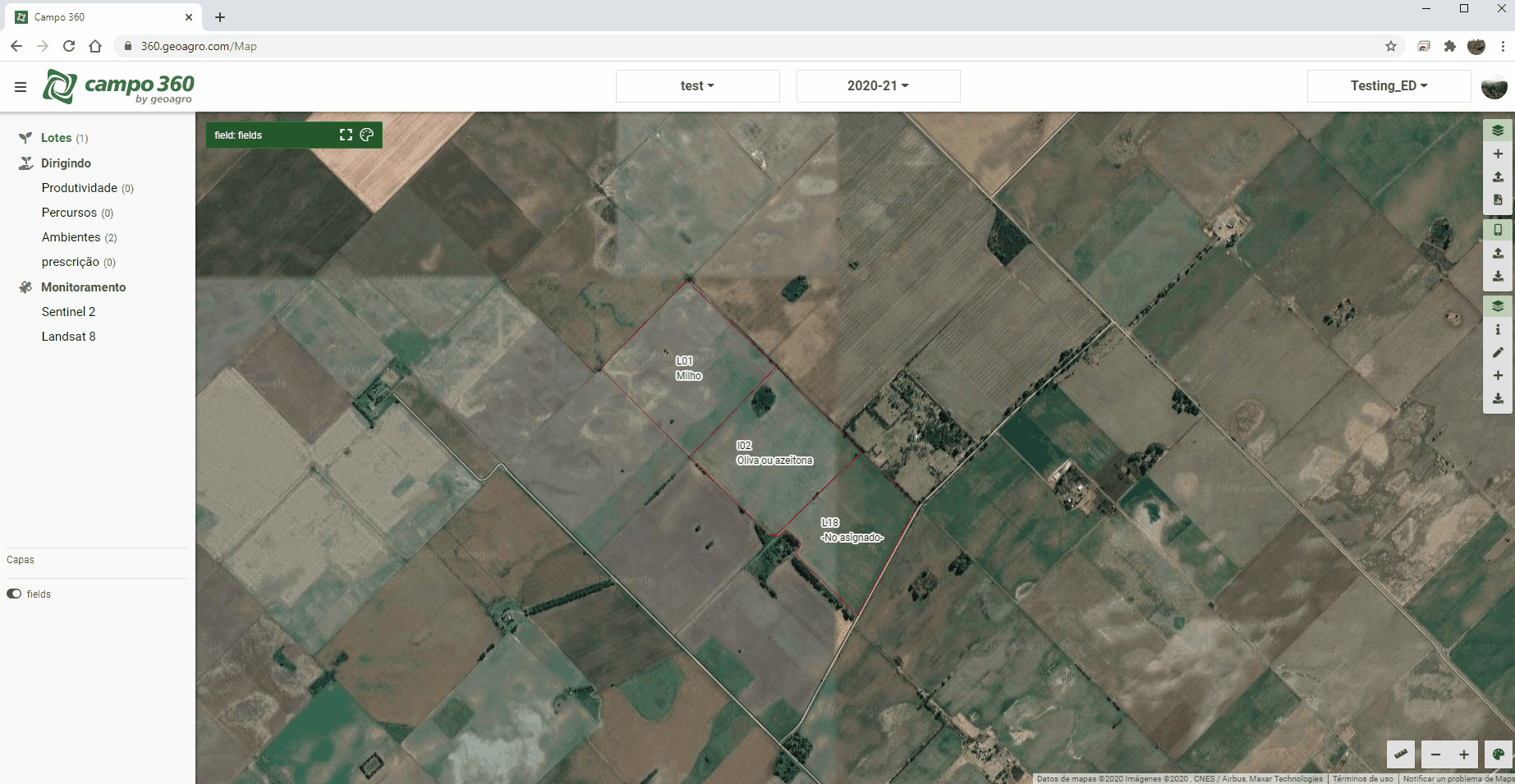The height and width of the screenshot is (784, 1515).
Task: Click the user avatar in app header
Action: pos(1494,86)
